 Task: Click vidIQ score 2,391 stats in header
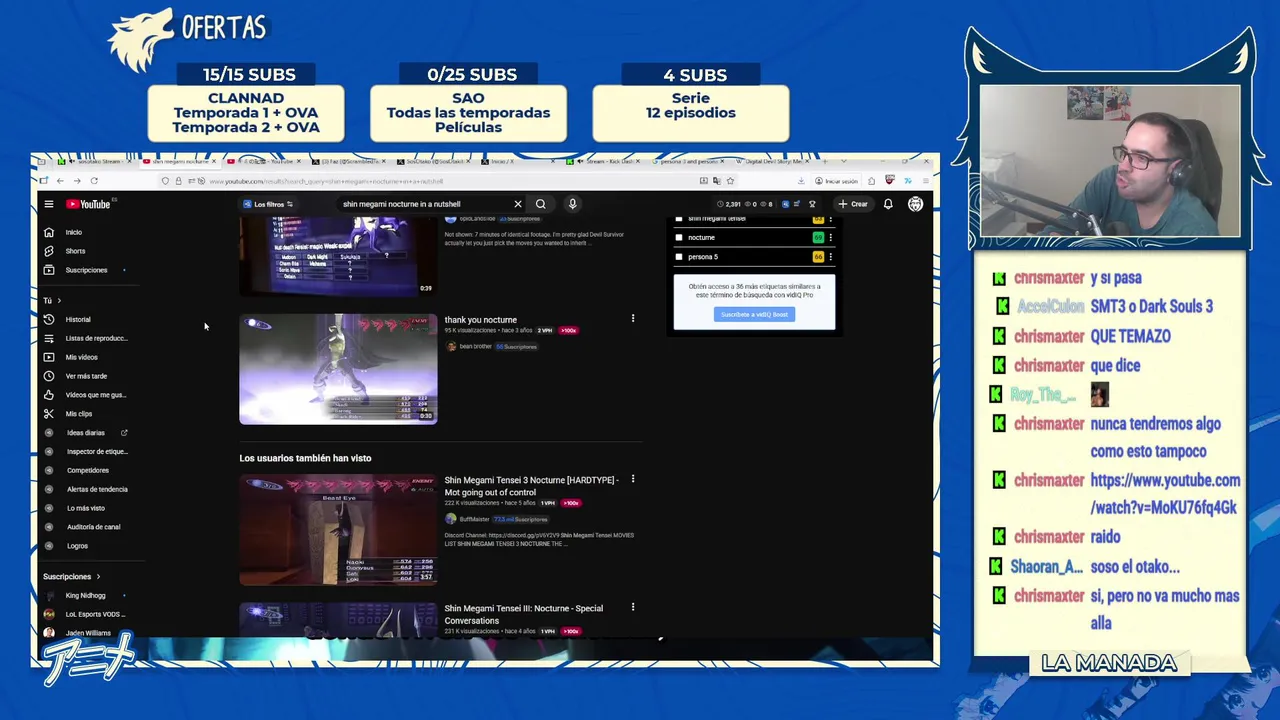click(x=730, y=204)
